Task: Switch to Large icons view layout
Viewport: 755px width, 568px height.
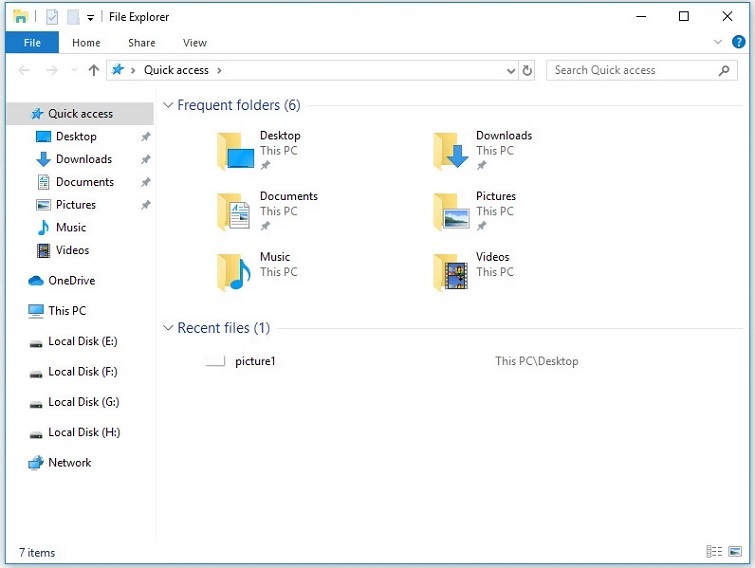Action: click(735, 552)
